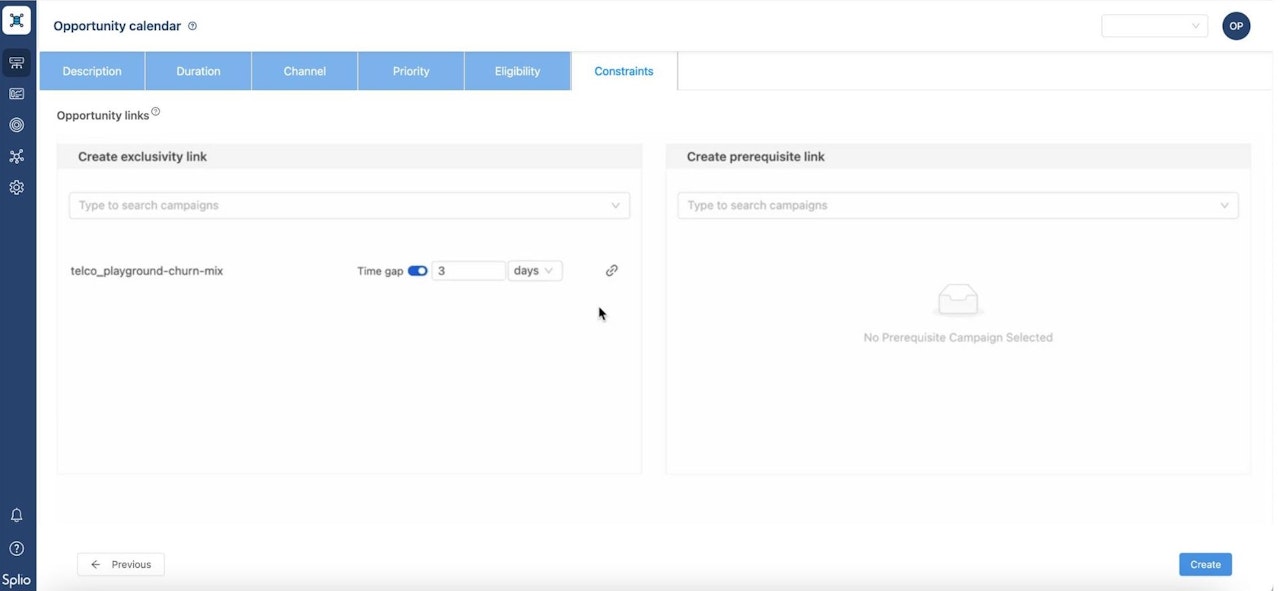Go back with the Previous button

pos(121,564)
